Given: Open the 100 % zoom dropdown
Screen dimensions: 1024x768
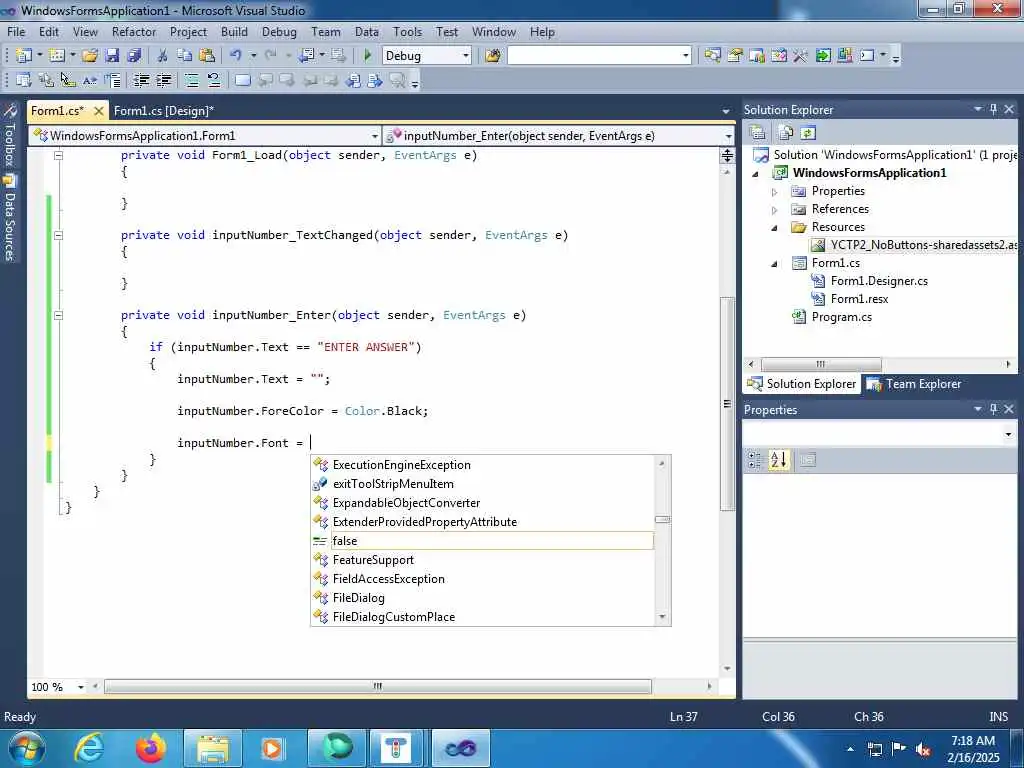Looking at the screenshot, I should (x=80, y=687).
